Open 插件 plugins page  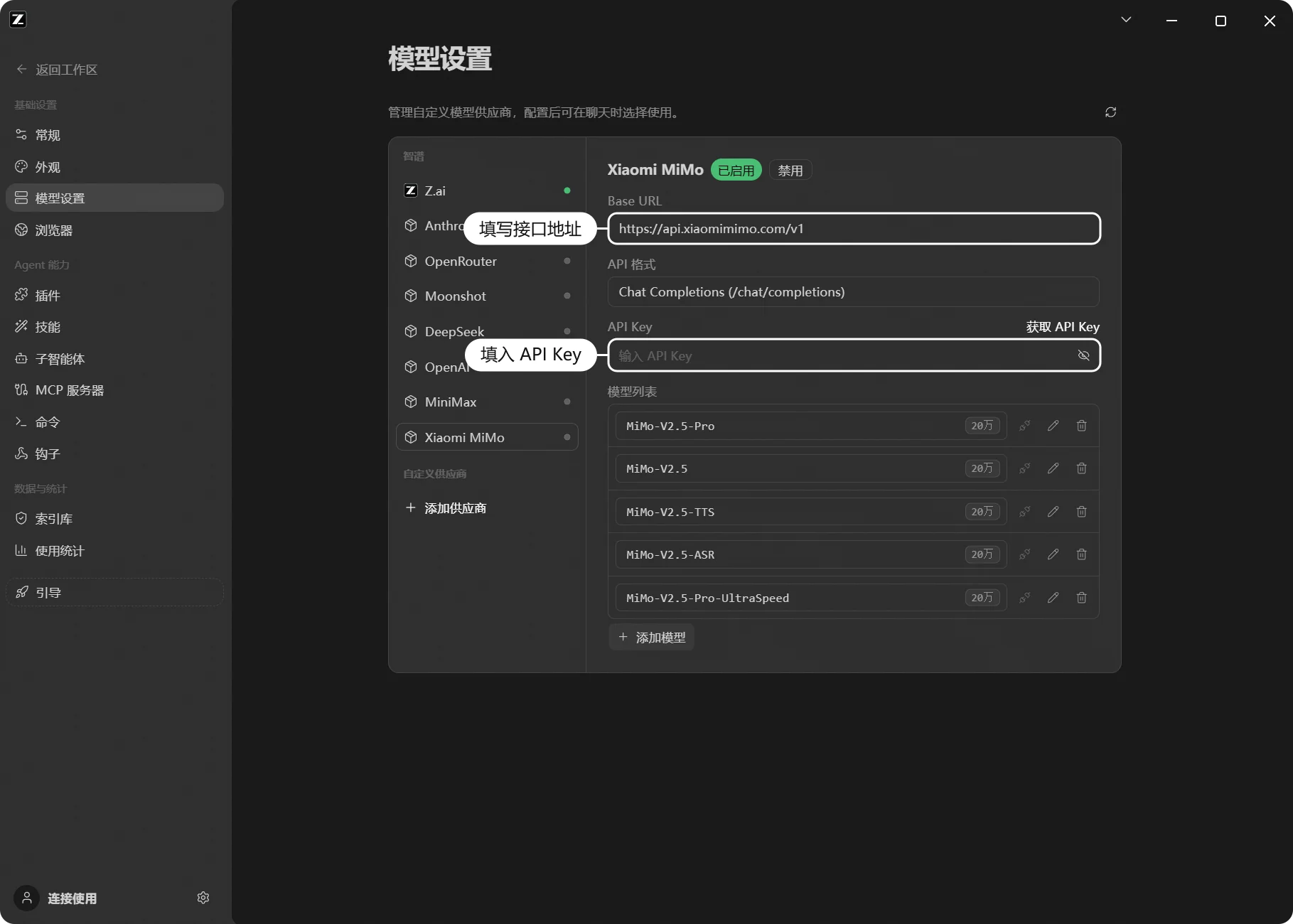coord(114,295)
